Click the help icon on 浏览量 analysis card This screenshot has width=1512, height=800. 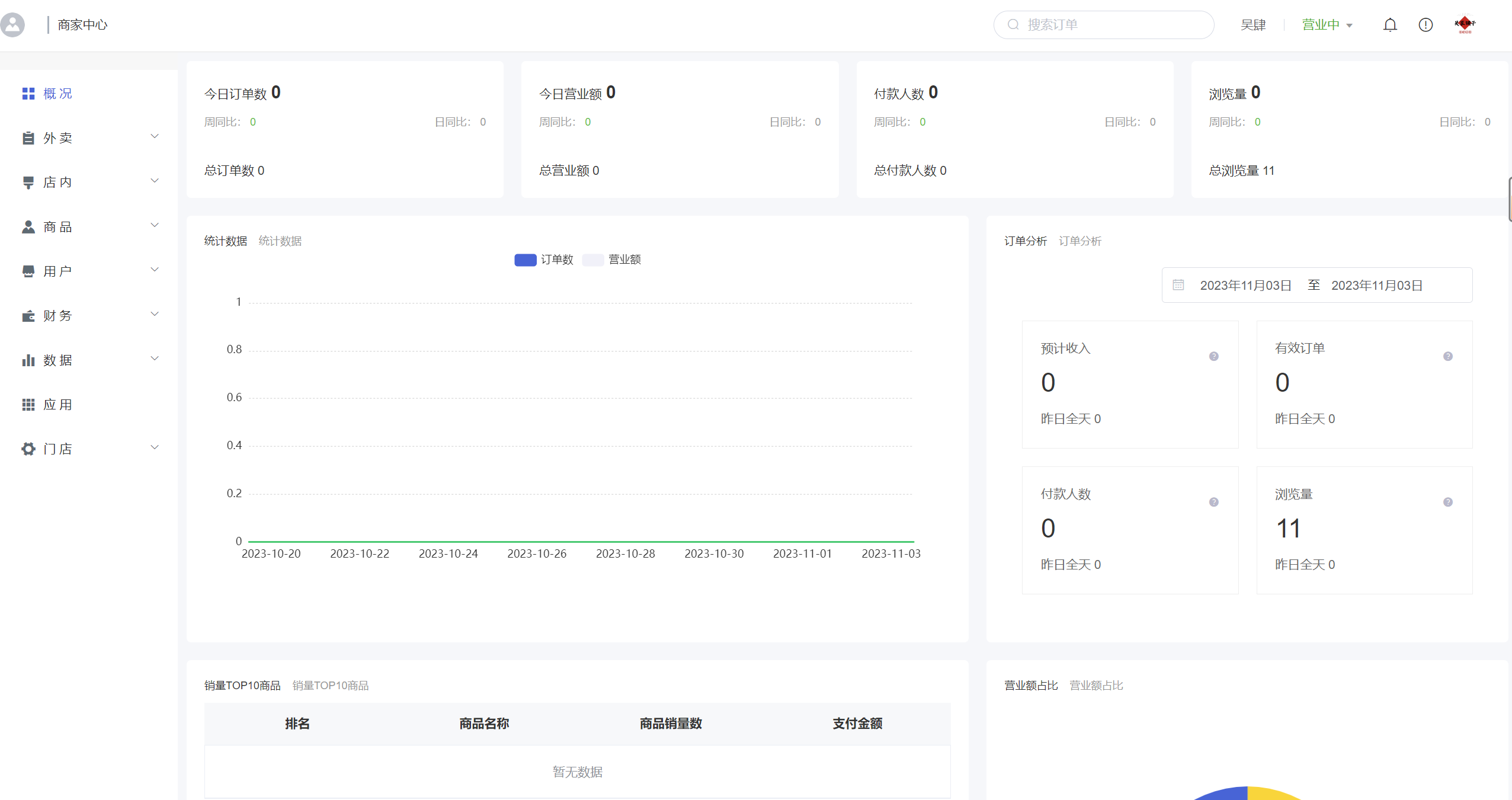1448,502
